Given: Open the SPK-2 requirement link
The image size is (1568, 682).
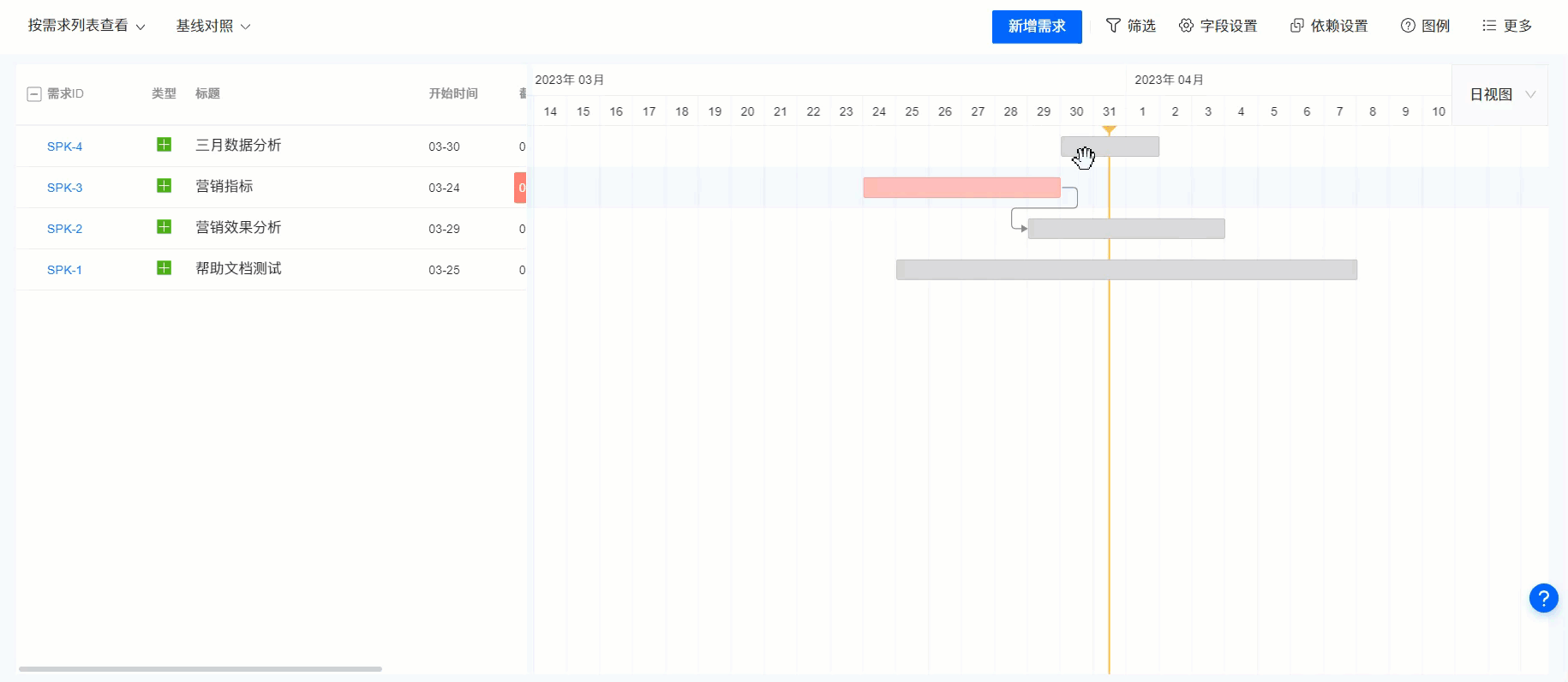Looking at the screenshot, I should click(x=65, y=229).
